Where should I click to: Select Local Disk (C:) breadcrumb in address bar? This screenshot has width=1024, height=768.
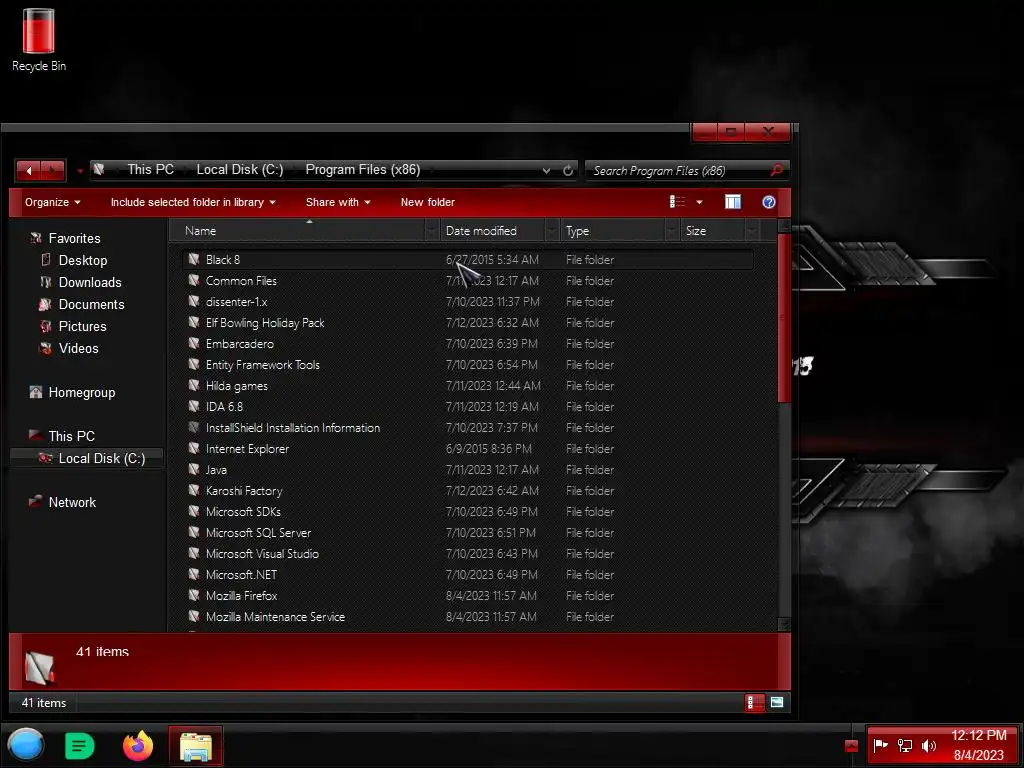pyautogui.click(x=240, y=170)
